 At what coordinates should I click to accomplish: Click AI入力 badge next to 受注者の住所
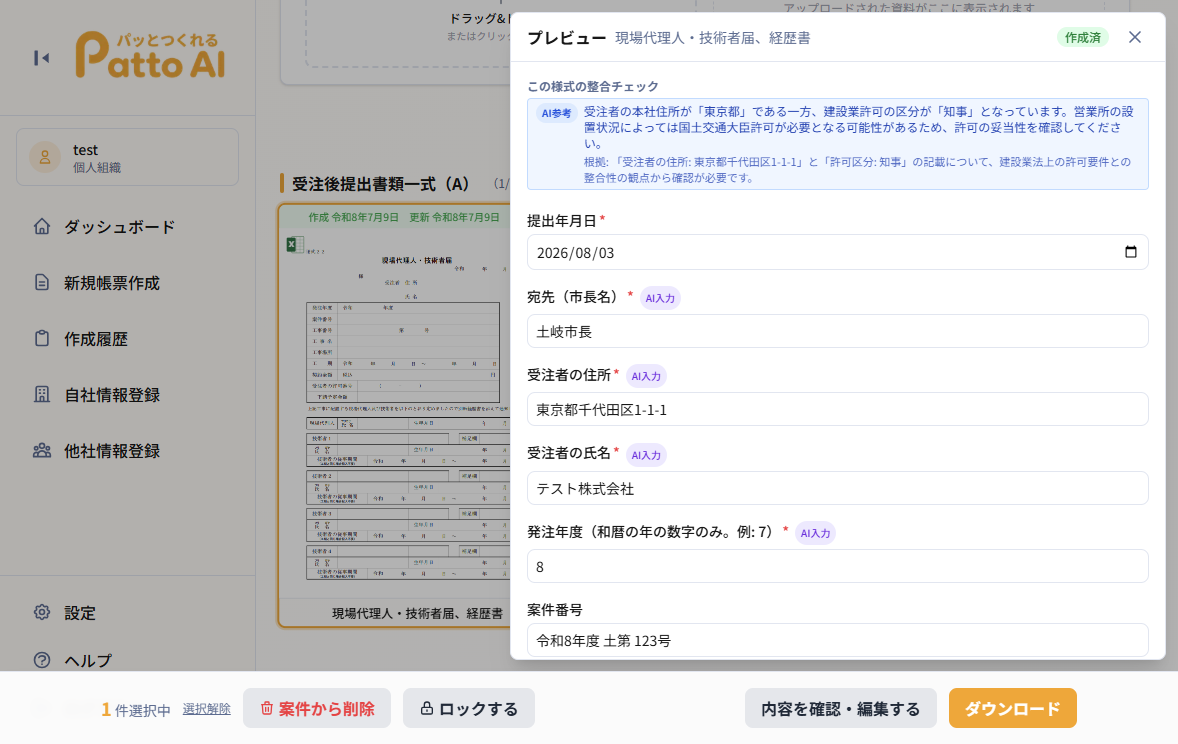(646, 376)
